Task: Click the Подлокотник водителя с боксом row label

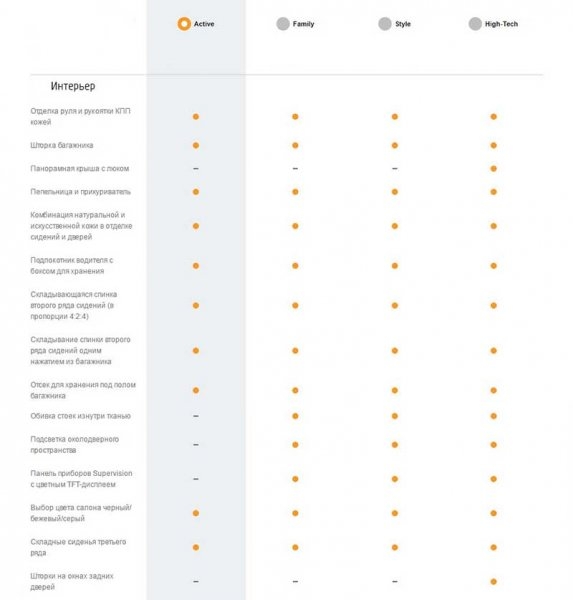Action: (x=72, y=266)
